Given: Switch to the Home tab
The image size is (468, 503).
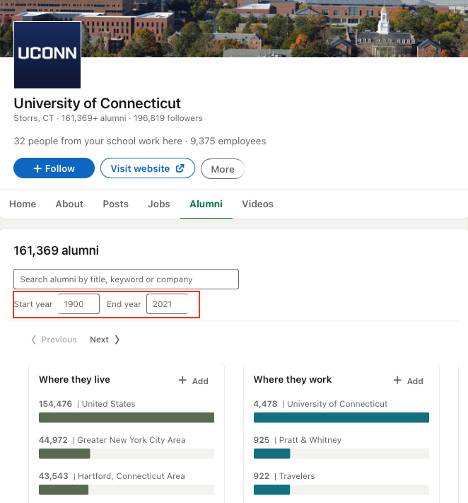Looking at the screenshot, I should coord(23,204).
